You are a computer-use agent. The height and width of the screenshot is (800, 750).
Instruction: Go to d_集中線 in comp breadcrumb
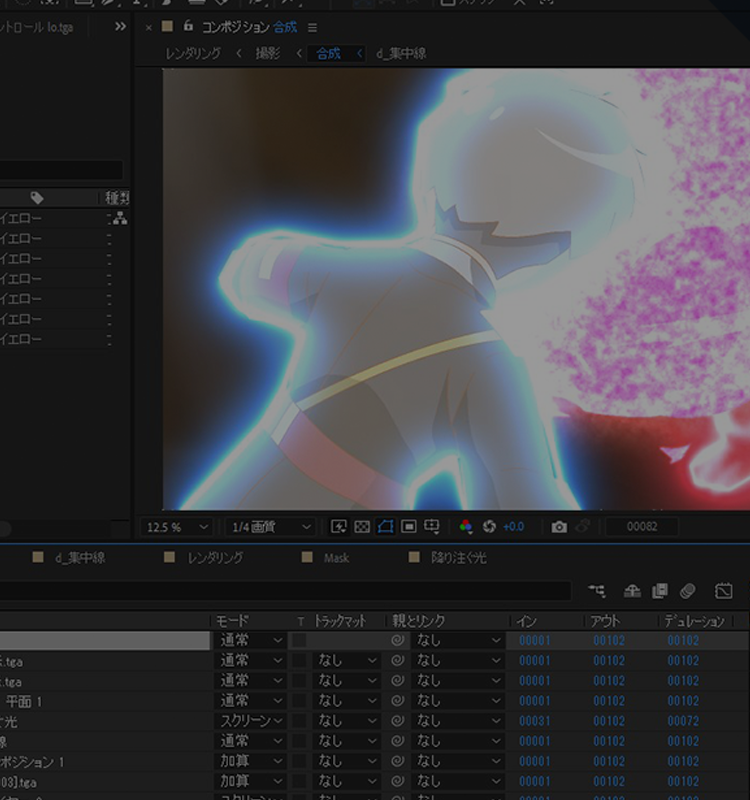[x=401, y=53]
